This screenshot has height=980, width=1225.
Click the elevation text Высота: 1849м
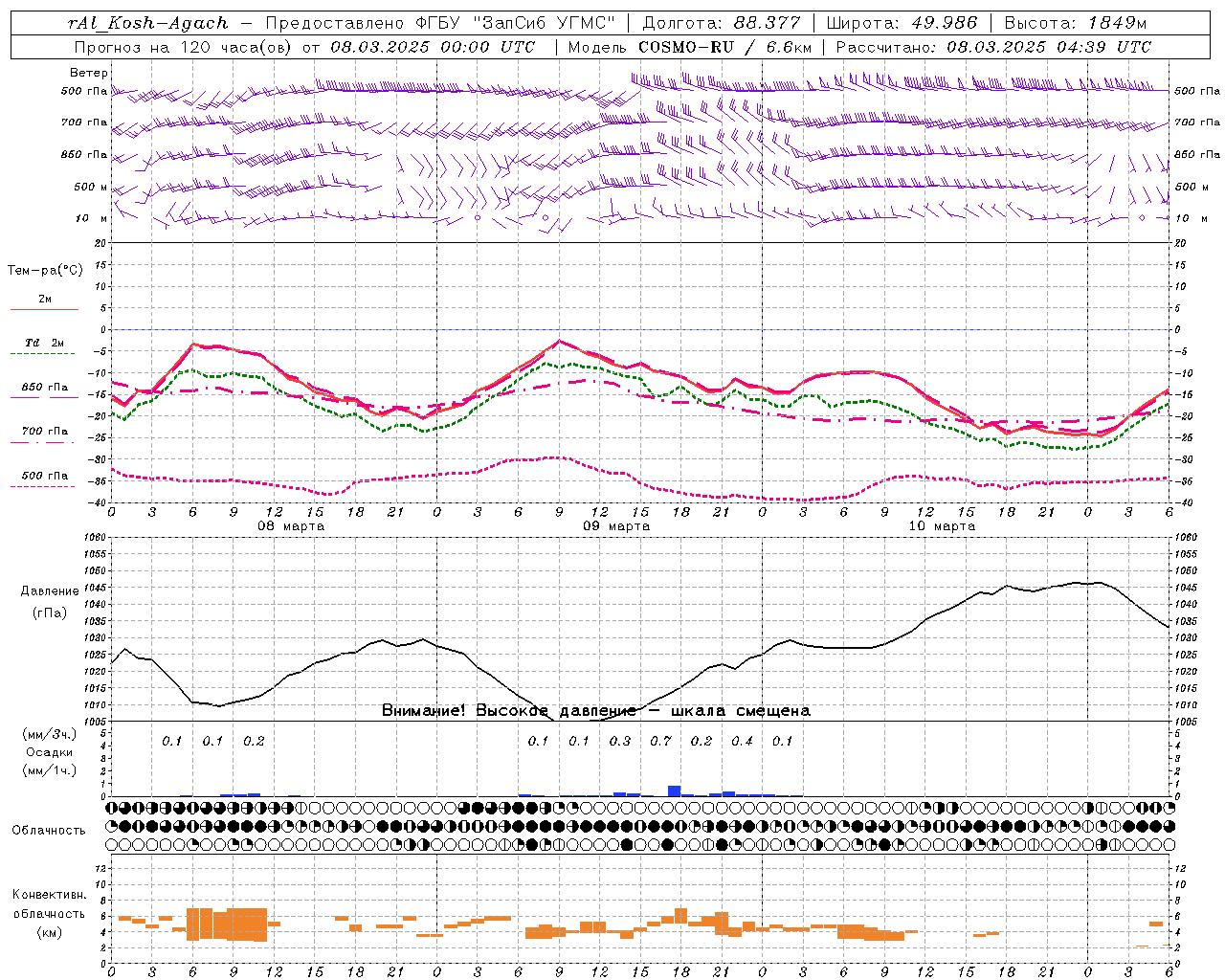[1075, 23]
